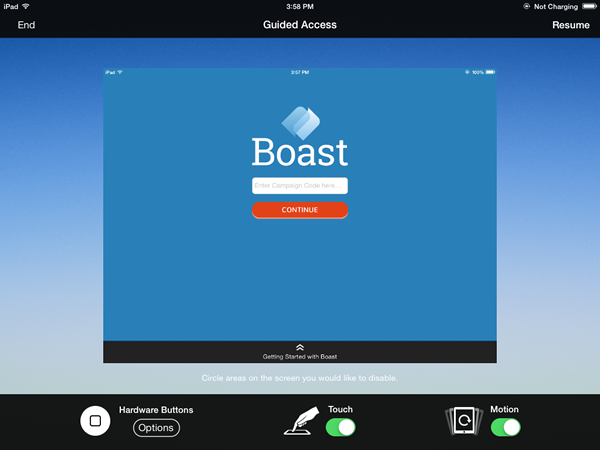Click the 3:58 PM clock
Screen dimensions: 600x450
pos(300,7)
